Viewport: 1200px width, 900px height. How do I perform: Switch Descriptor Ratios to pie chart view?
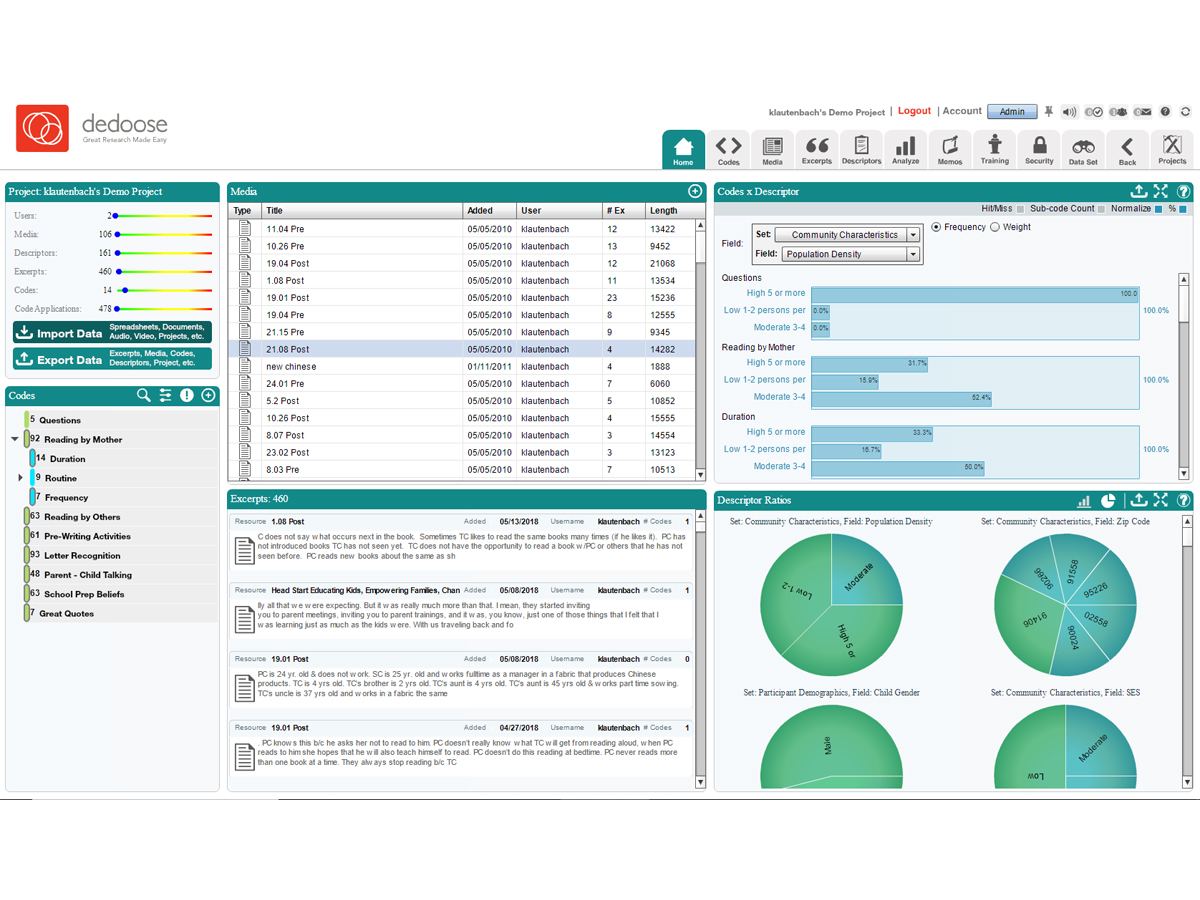pos(1108,500)
